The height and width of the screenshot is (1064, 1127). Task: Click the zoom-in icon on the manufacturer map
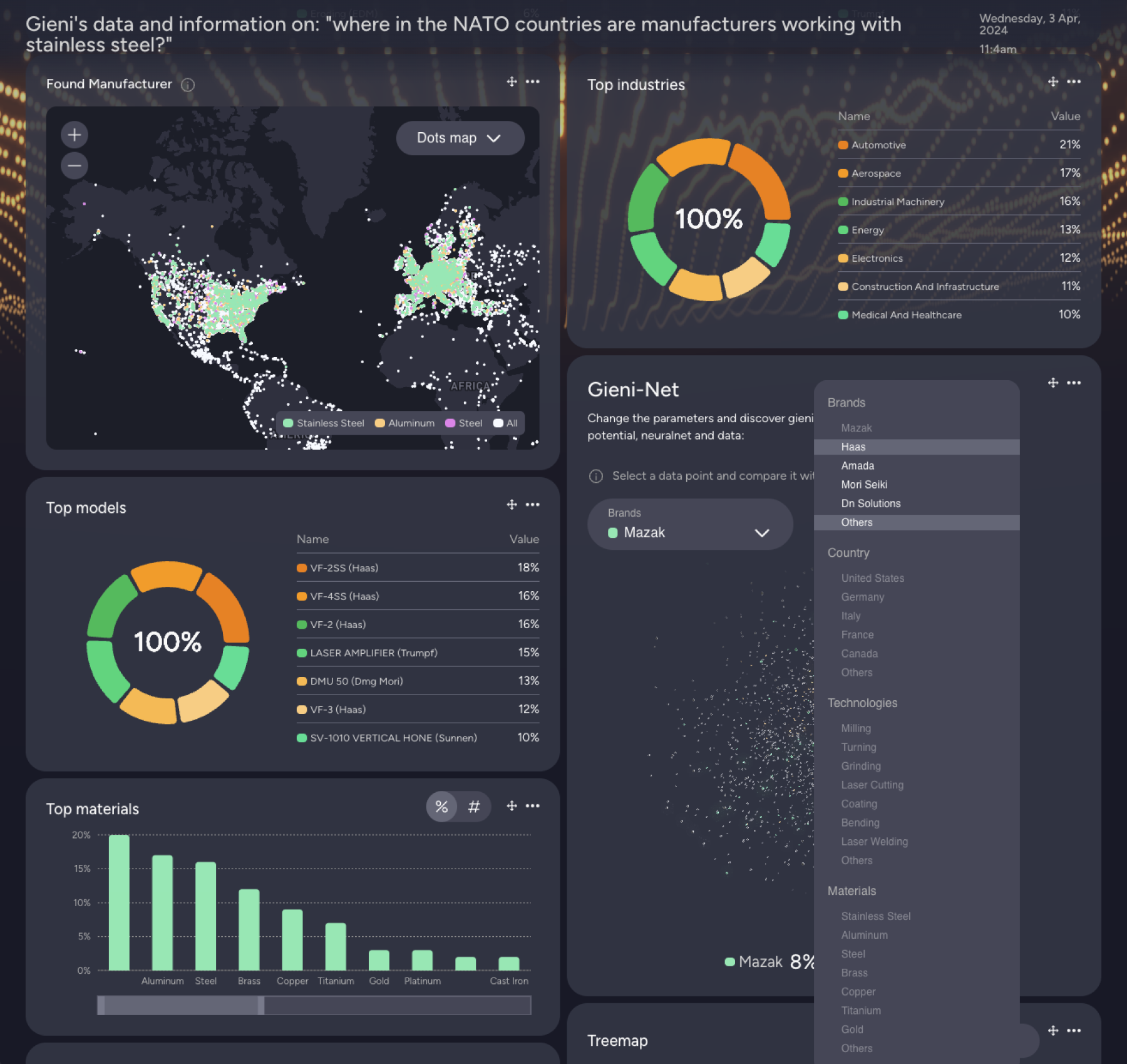[x=75, y=134]
